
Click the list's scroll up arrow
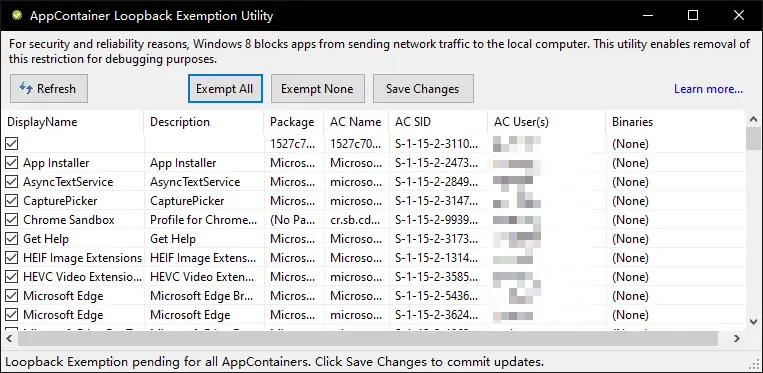[753, 119]
